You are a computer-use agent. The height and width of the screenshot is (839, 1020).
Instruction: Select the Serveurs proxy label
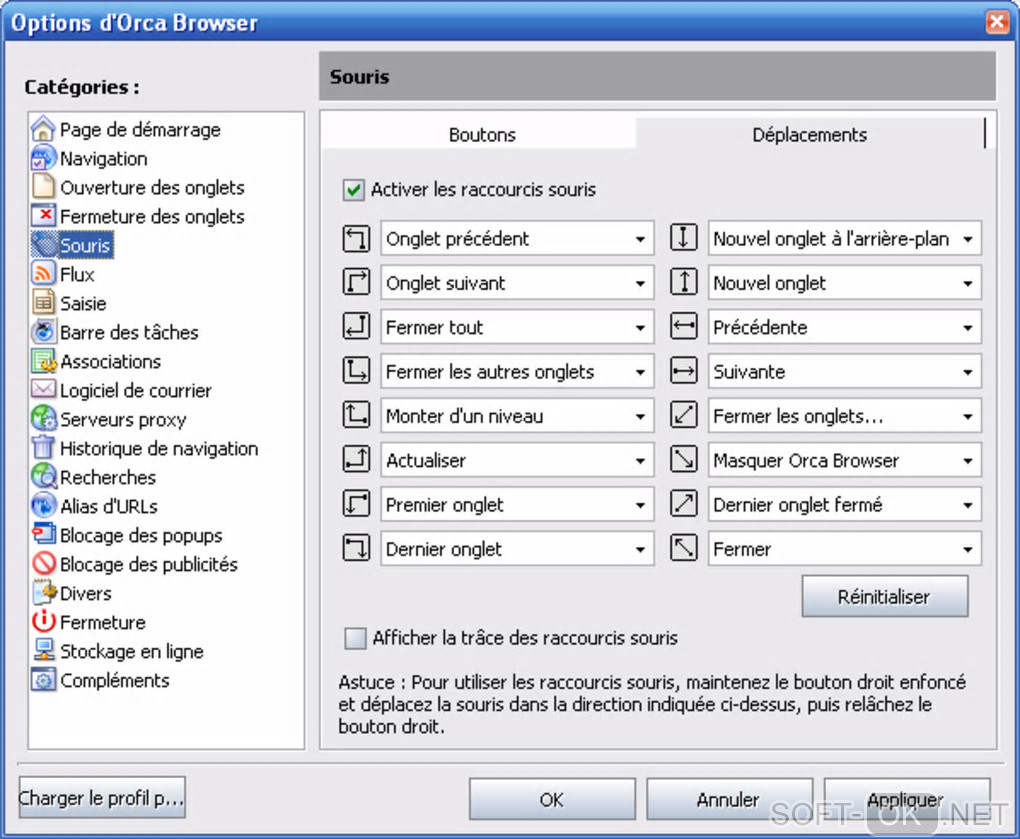pyautogui.click(x=124, y=420)
